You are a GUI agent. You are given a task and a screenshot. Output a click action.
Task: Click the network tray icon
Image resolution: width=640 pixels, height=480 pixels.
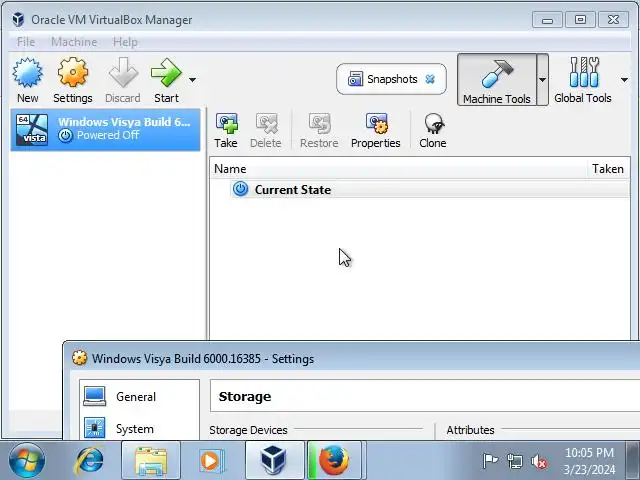tap(514, 462)
